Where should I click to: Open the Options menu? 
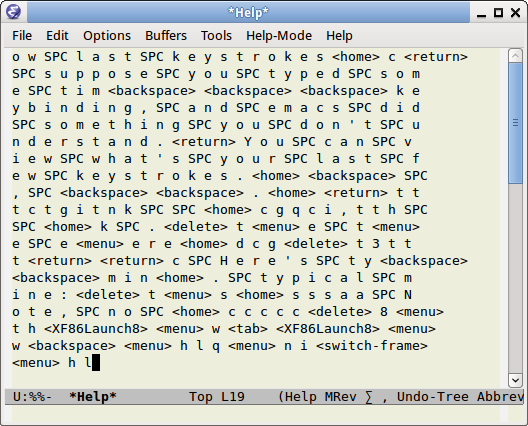[x=107, y=36]
